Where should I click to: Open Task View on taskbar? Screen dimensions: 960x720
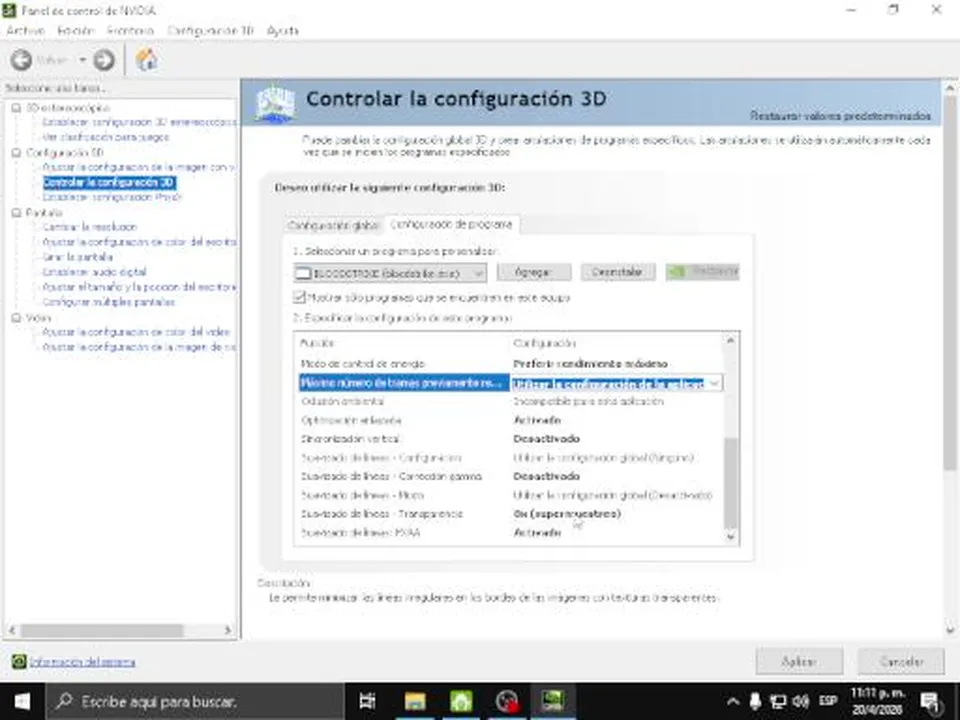(x=367, y=702)
